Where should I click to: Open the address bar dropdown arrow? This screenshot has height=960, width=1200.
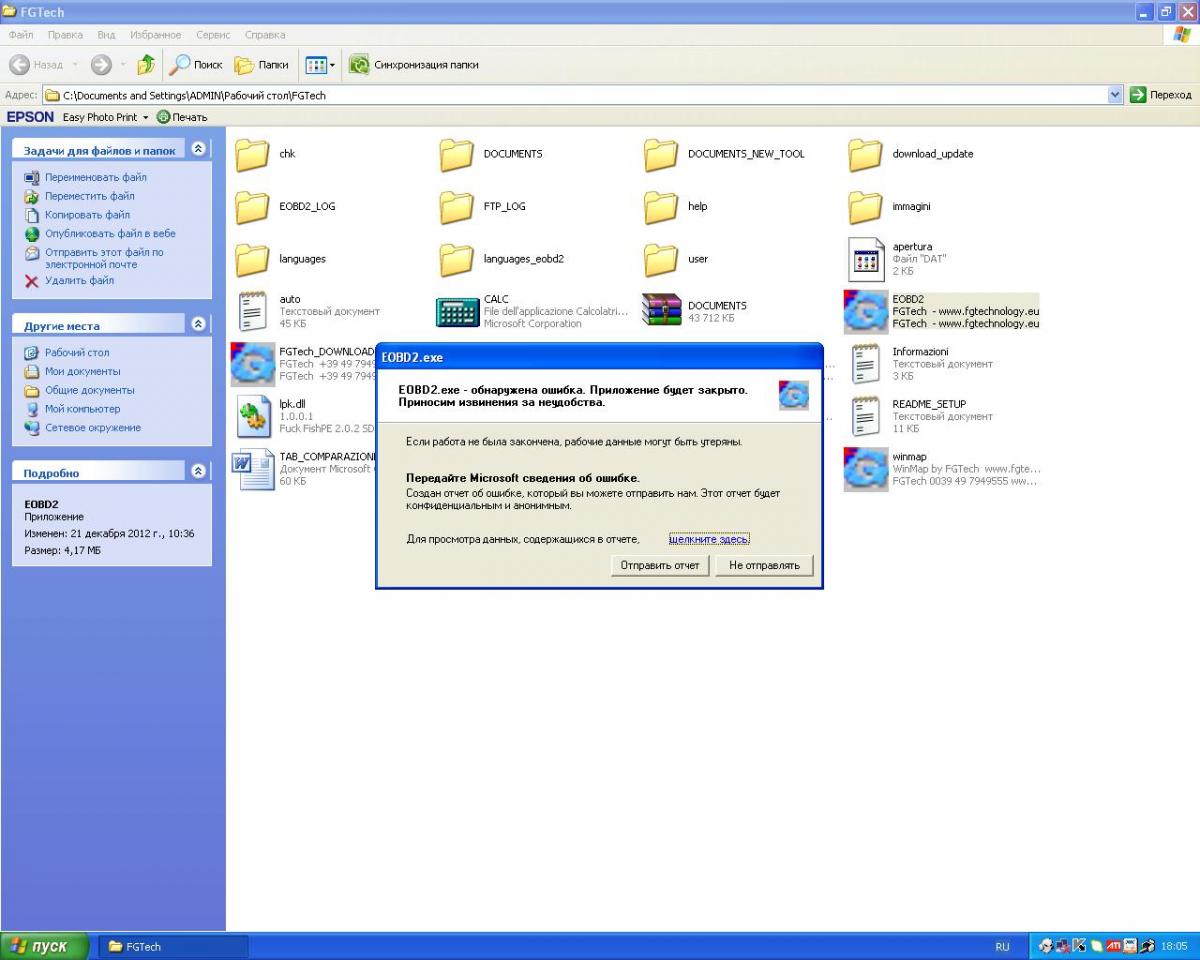[x=1116, y=95]
